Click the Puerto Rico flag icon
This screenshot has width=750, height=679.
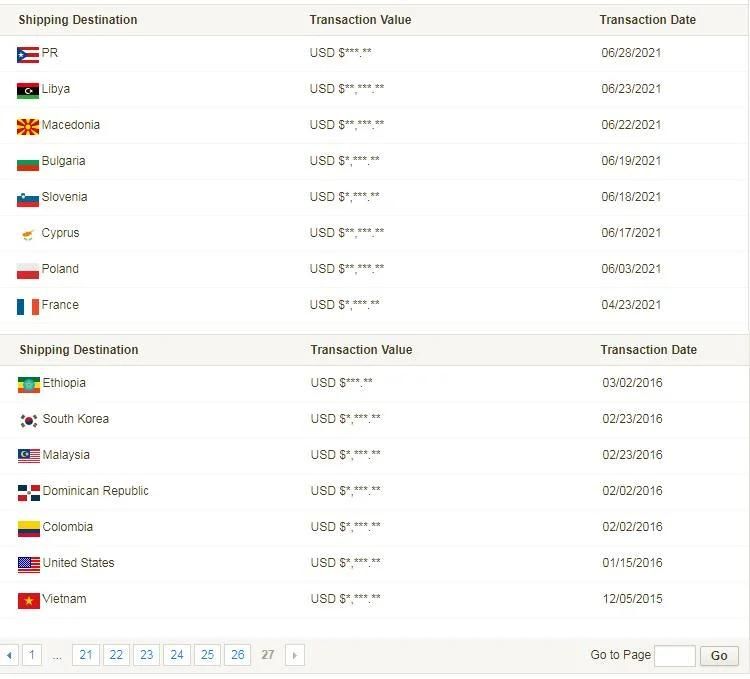(x=28, y=55)
